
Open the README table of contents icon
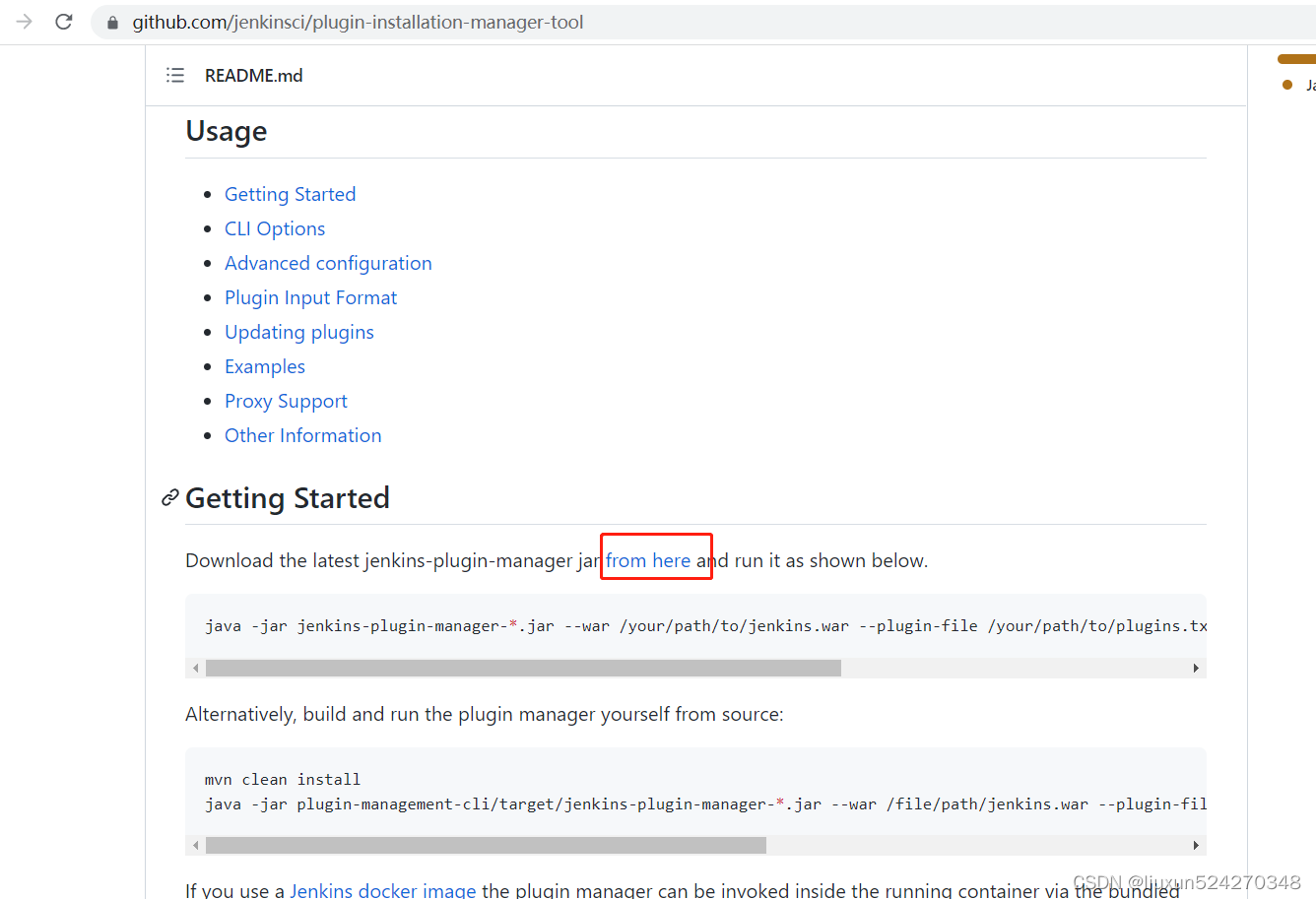(174, 75)
